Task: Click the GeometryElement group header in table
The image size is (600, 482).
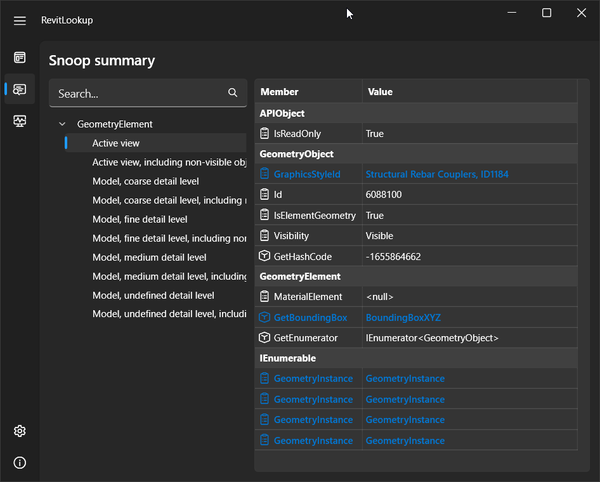Action: click(x=416, y=276)
